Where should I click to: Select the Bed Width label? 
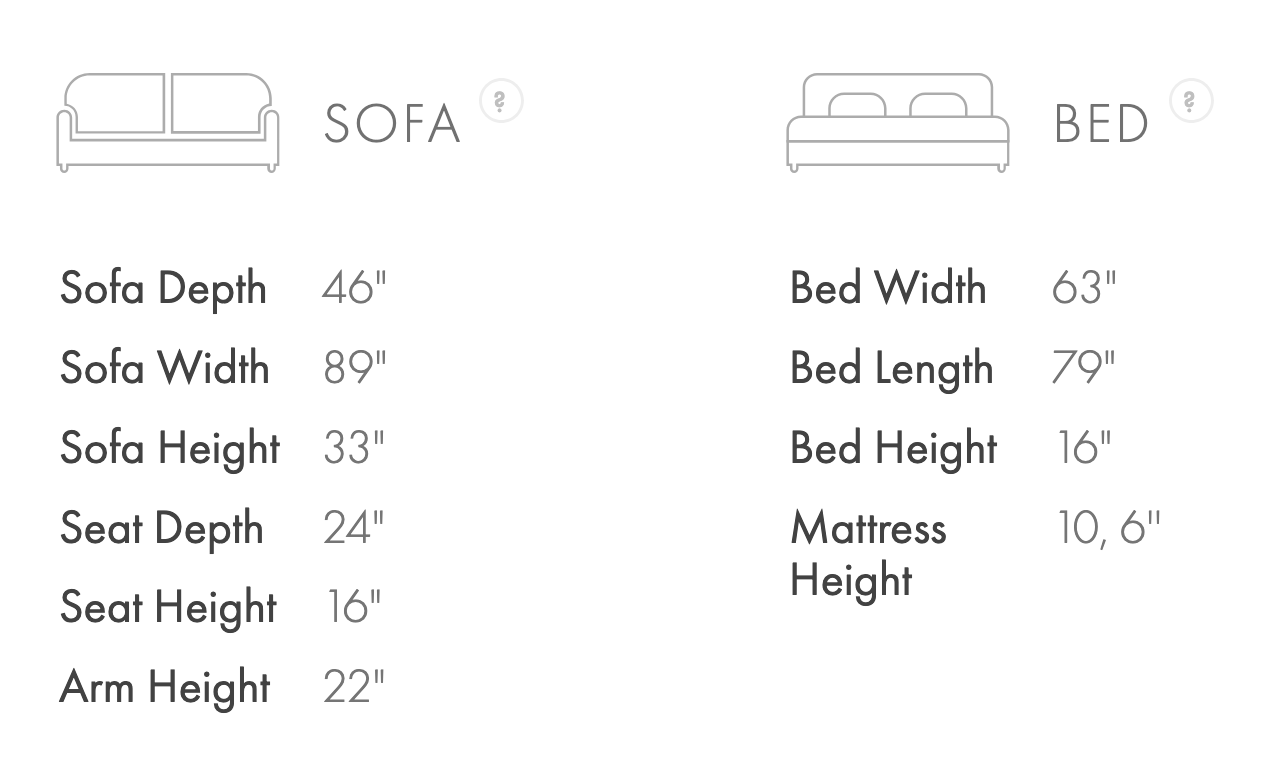tap(888, 288)
